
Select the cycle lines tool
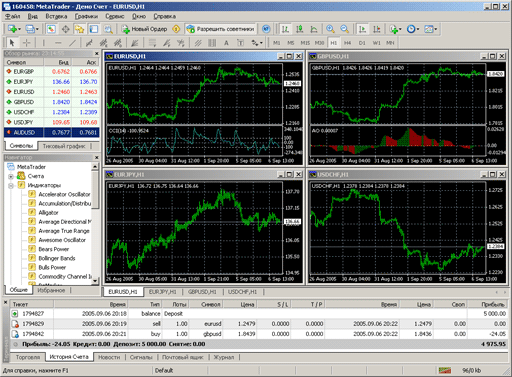pyautogui.click(x=212, y=43)
